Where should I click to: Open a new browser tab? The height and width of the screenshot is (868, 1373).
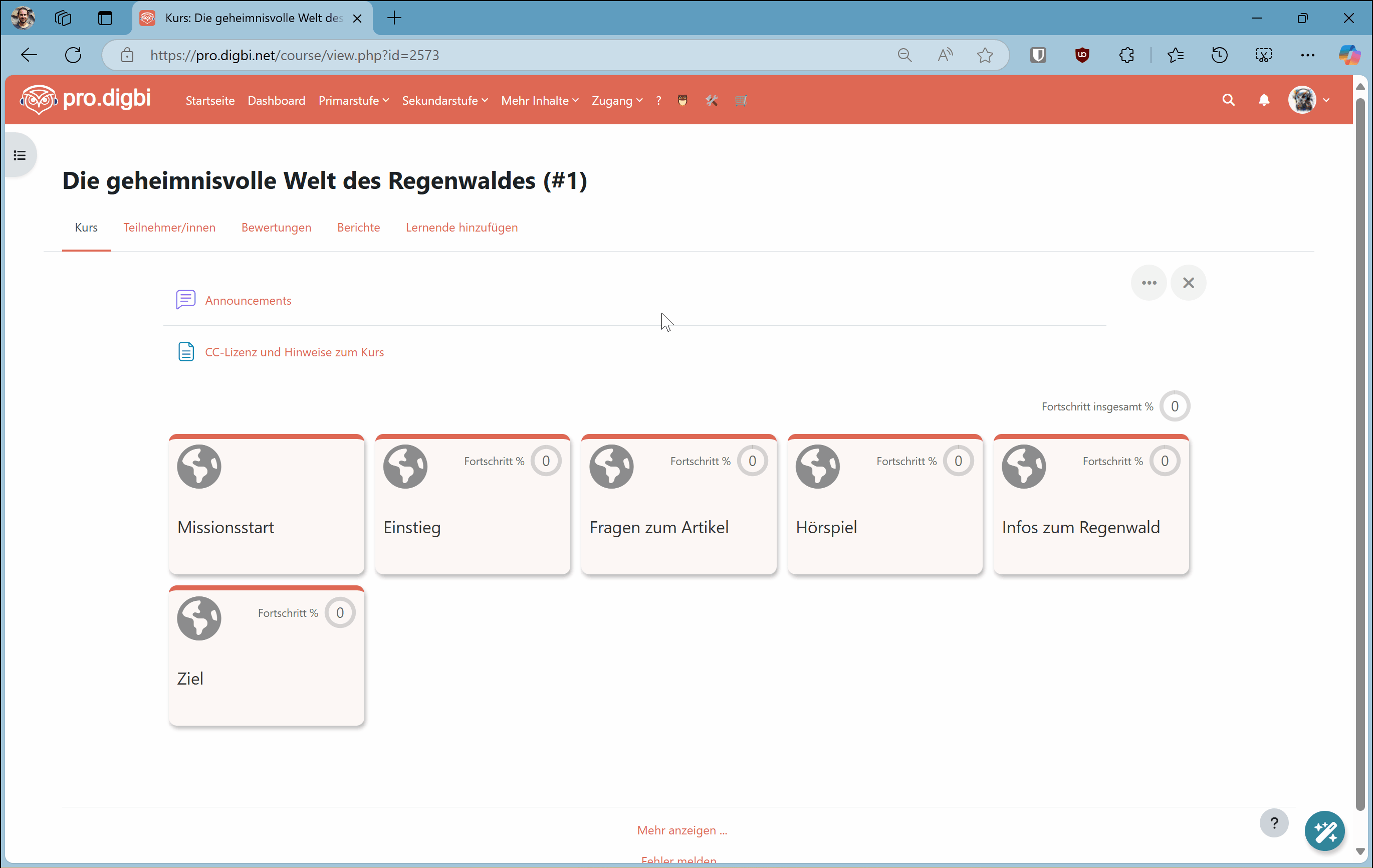coord(394,18)
